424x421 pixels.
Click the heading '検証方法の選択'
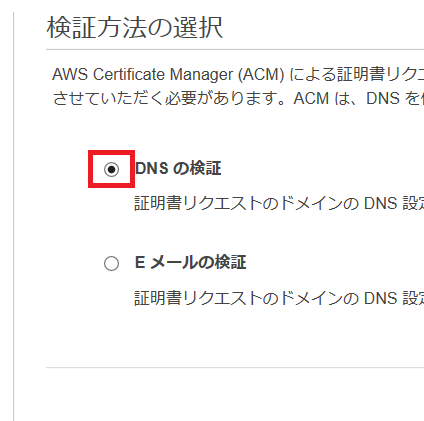[x=135, y=28]
